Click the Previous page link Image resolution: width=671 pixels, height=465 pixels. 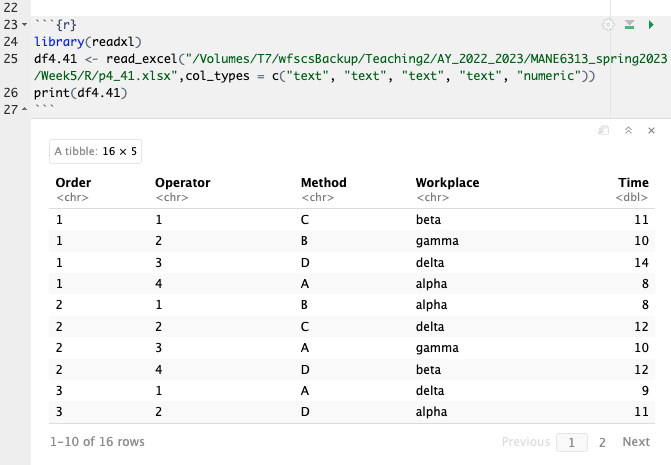(x=525, y=442)
